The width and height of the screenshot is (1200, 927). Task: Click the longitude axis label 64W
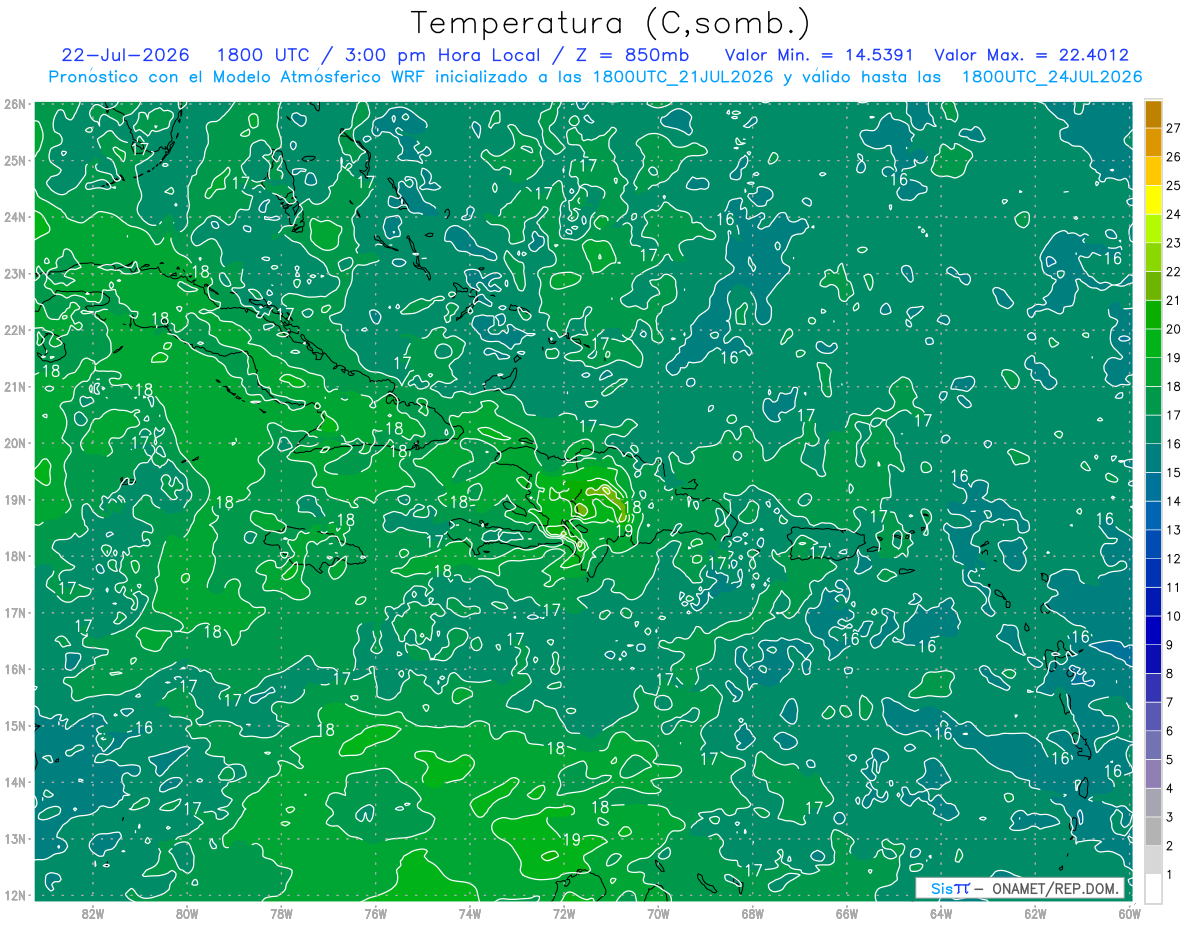pyautogui.click(x=941, y=913)
